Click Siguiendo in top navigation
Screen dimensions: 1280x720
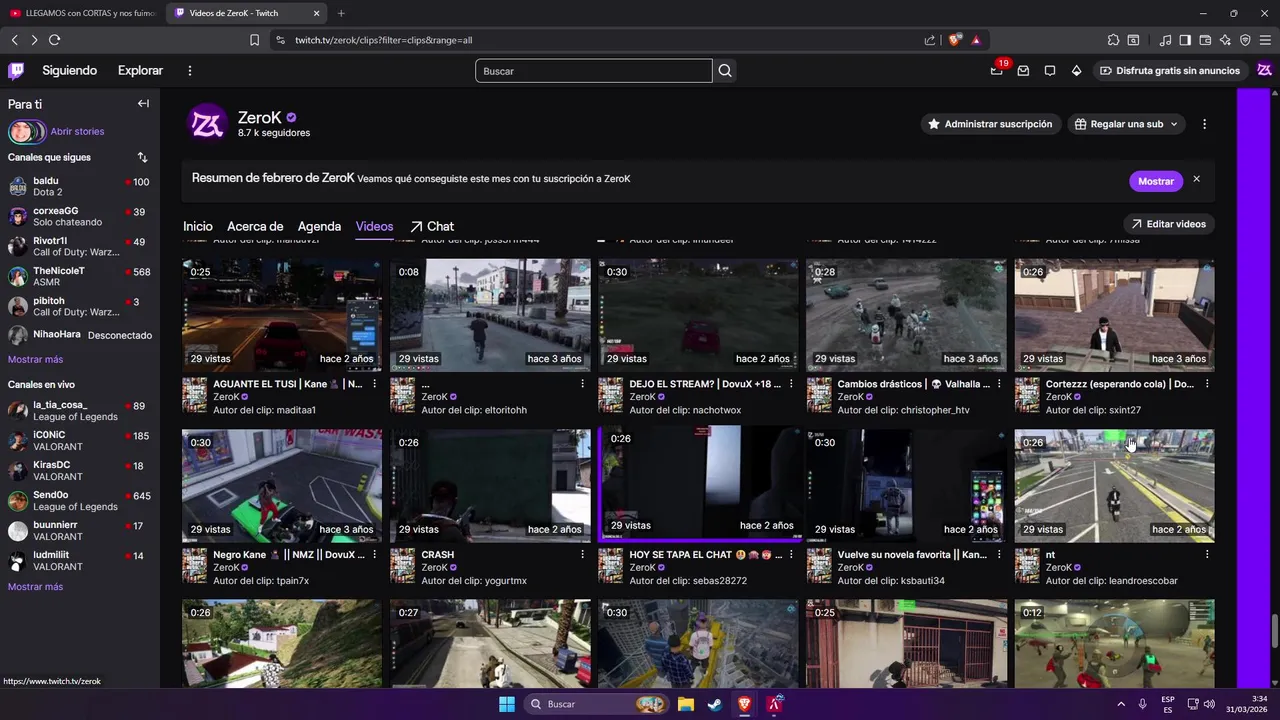pos(69,71)
